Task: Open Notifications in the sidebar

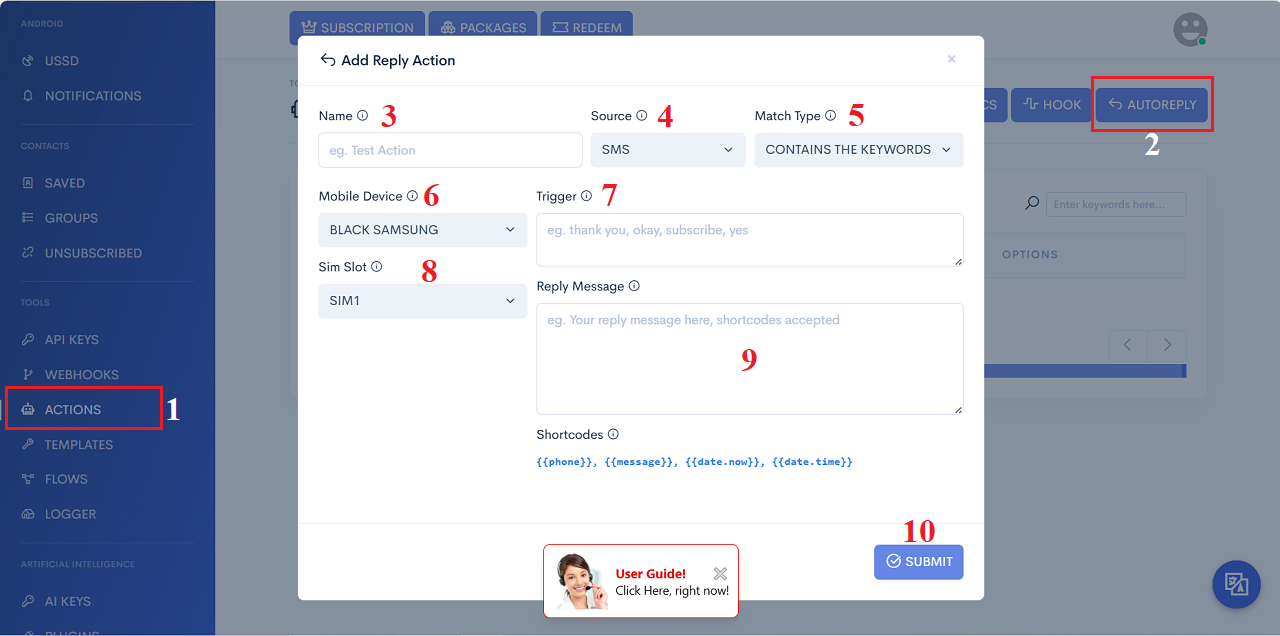Action: [x=93, y=96]
